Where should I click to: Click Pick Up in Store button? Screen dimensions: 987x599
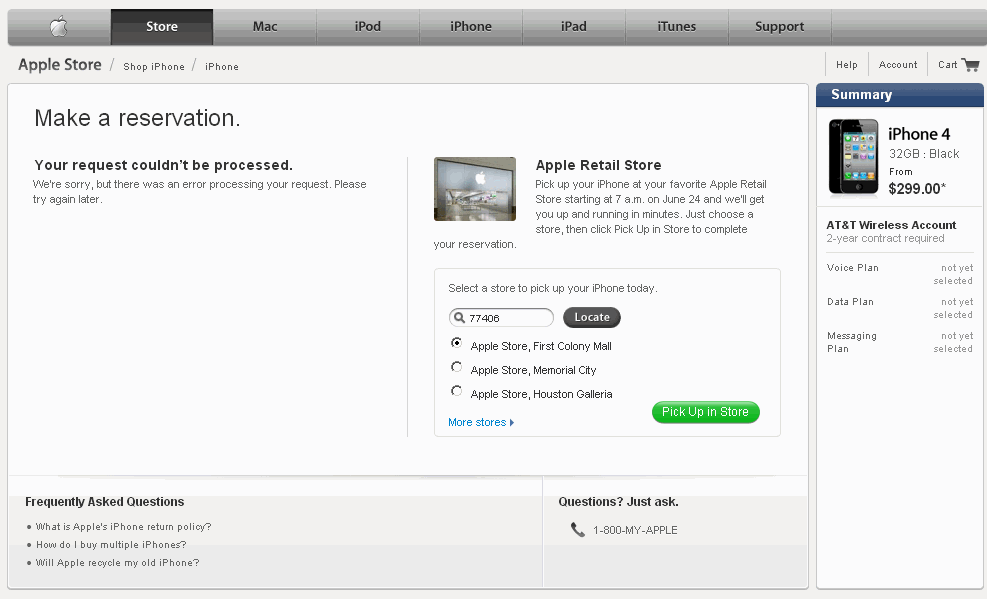[x=706, y=412]
